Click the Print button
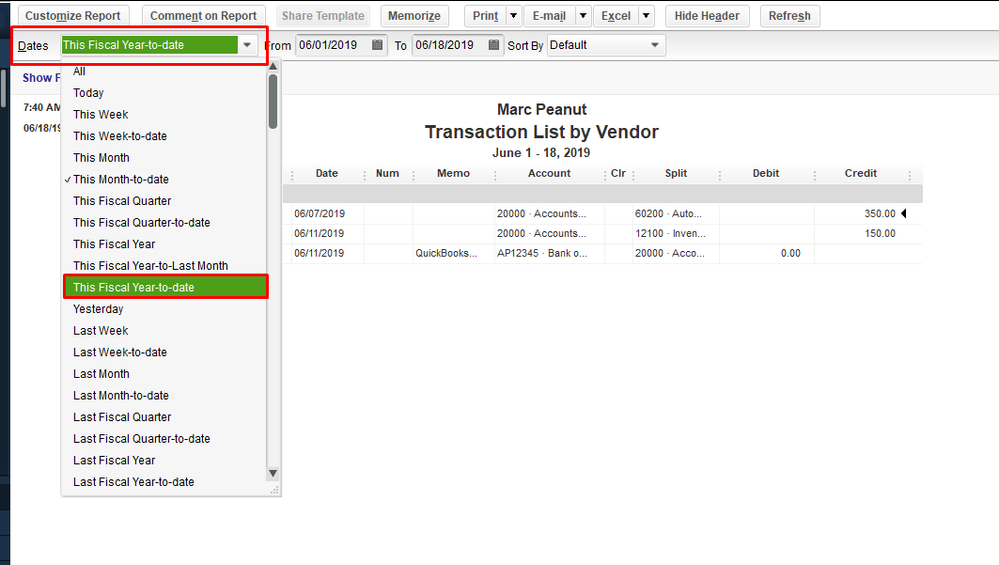Screen dimensions: 999x565 [x=485, y=16]
